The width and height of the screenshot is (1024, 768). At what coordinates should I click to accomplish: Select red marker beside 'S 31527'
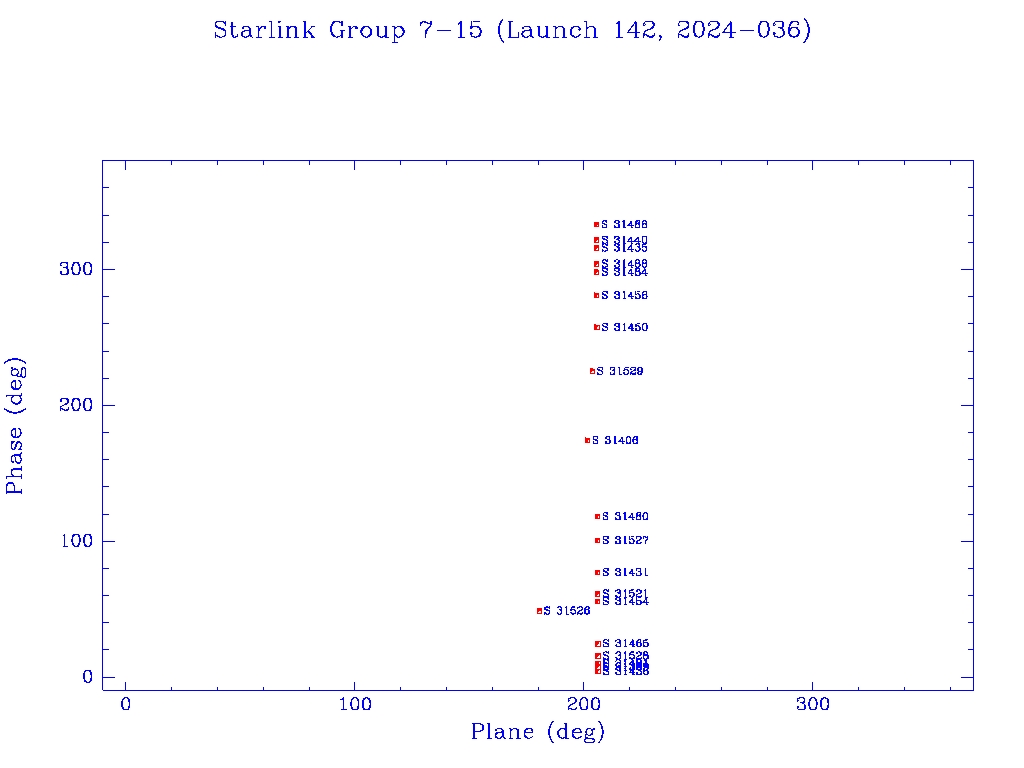coord(598,540)
